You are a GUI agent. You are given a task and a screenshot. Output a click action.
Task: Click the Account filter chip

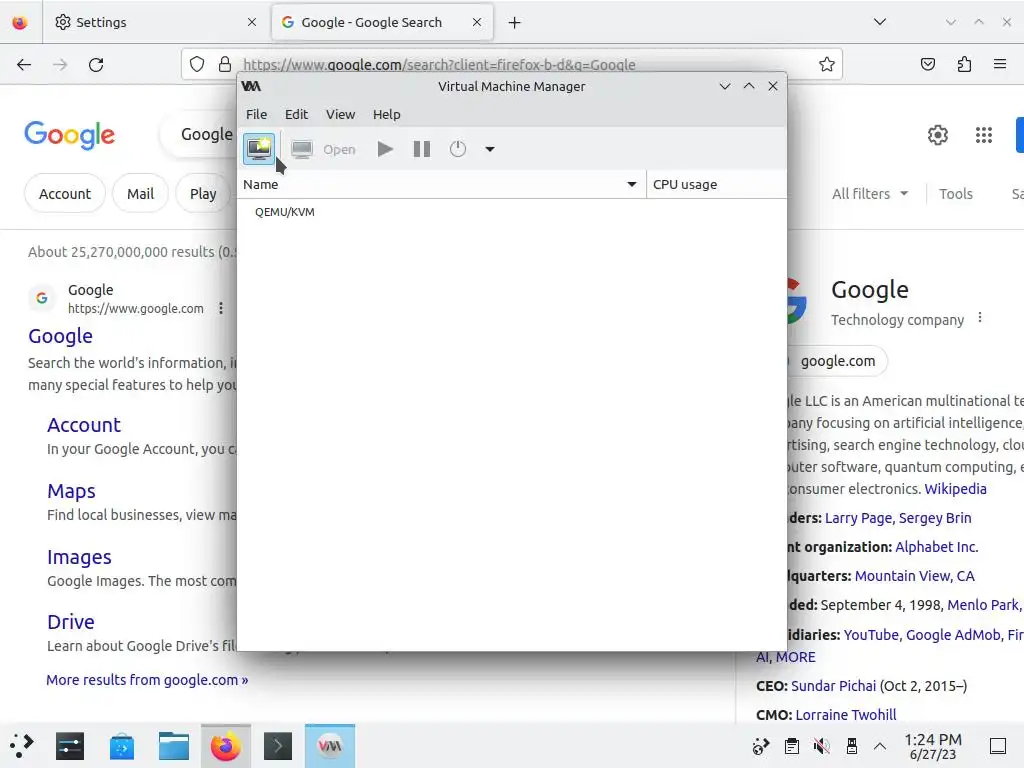(x=65, y=193)
